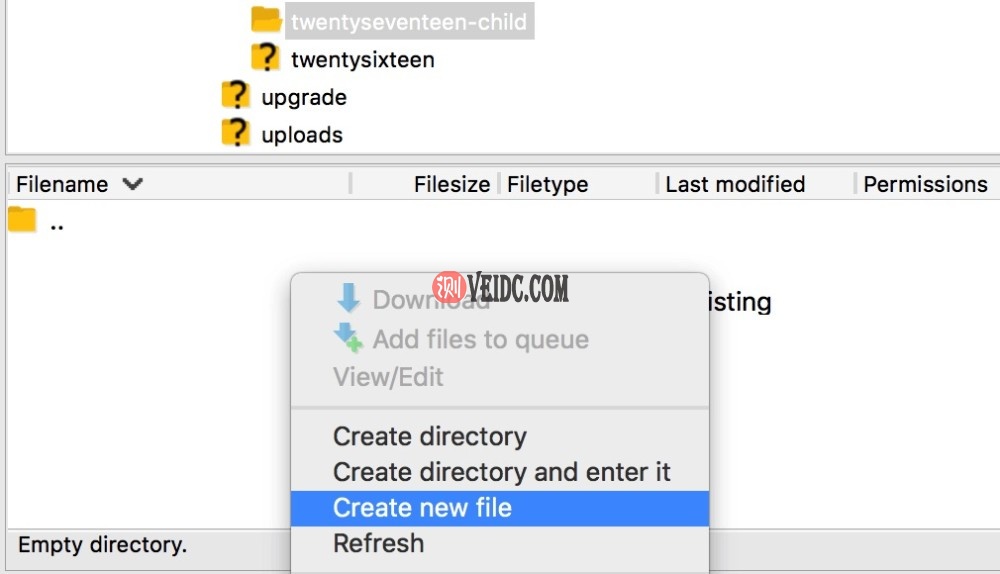Click the parent directory folder icon
1000x574 pixels.
[x=22, y=220]
